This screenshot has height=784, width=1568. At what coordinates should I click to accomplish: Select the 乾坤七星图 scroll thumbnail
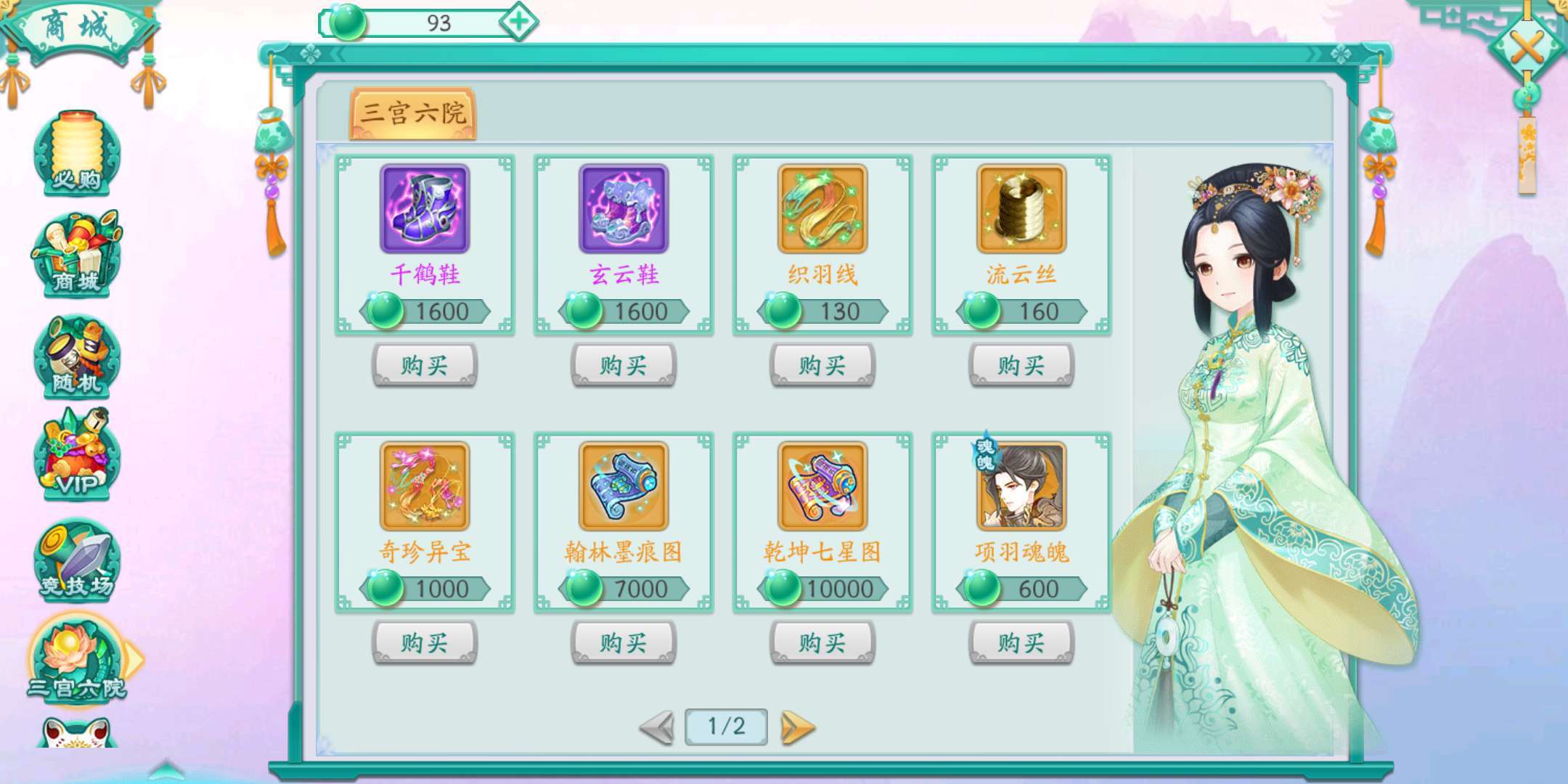822,486
